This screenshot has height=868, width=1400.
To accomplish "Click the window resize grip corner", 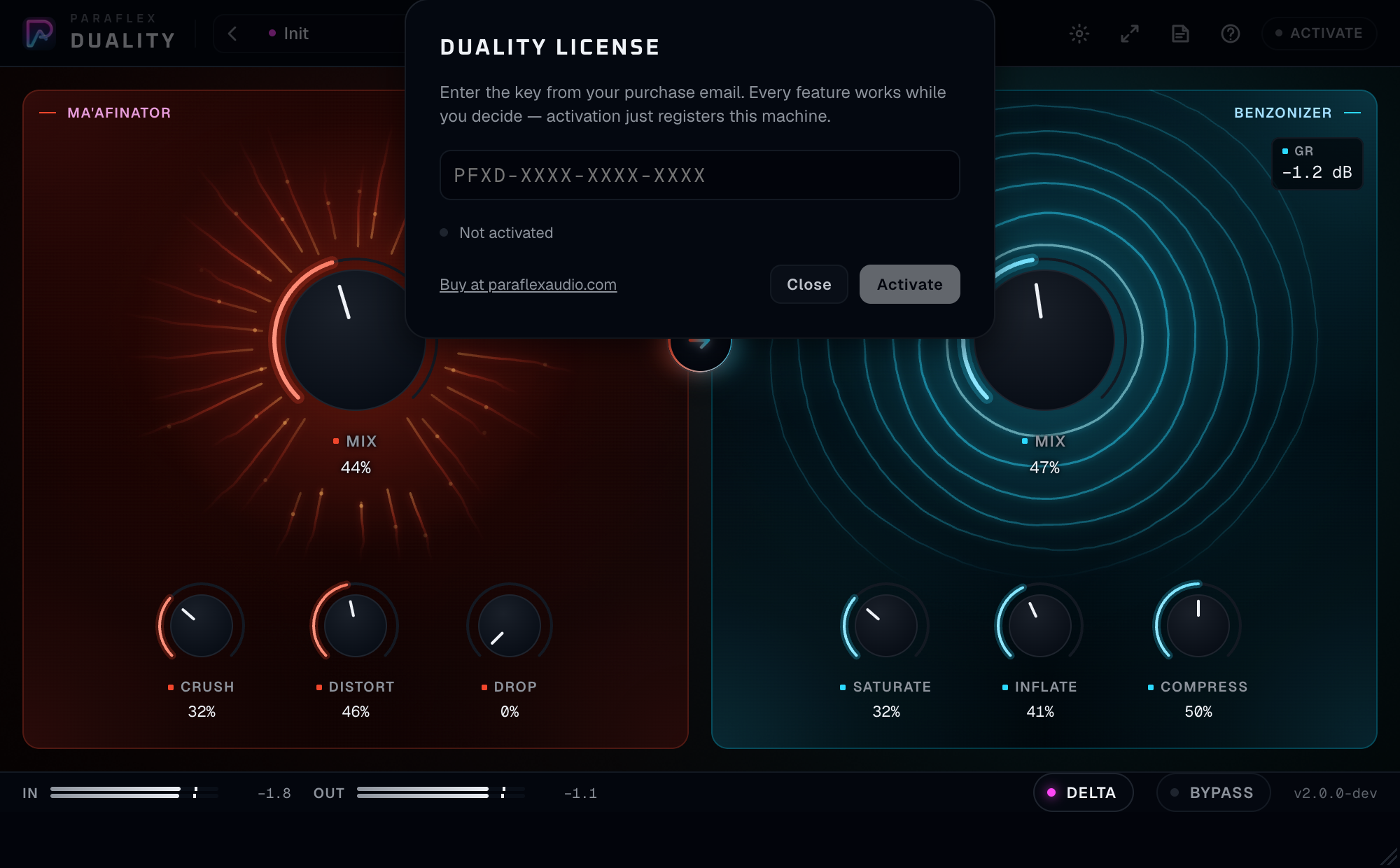I will [1388, 857].
